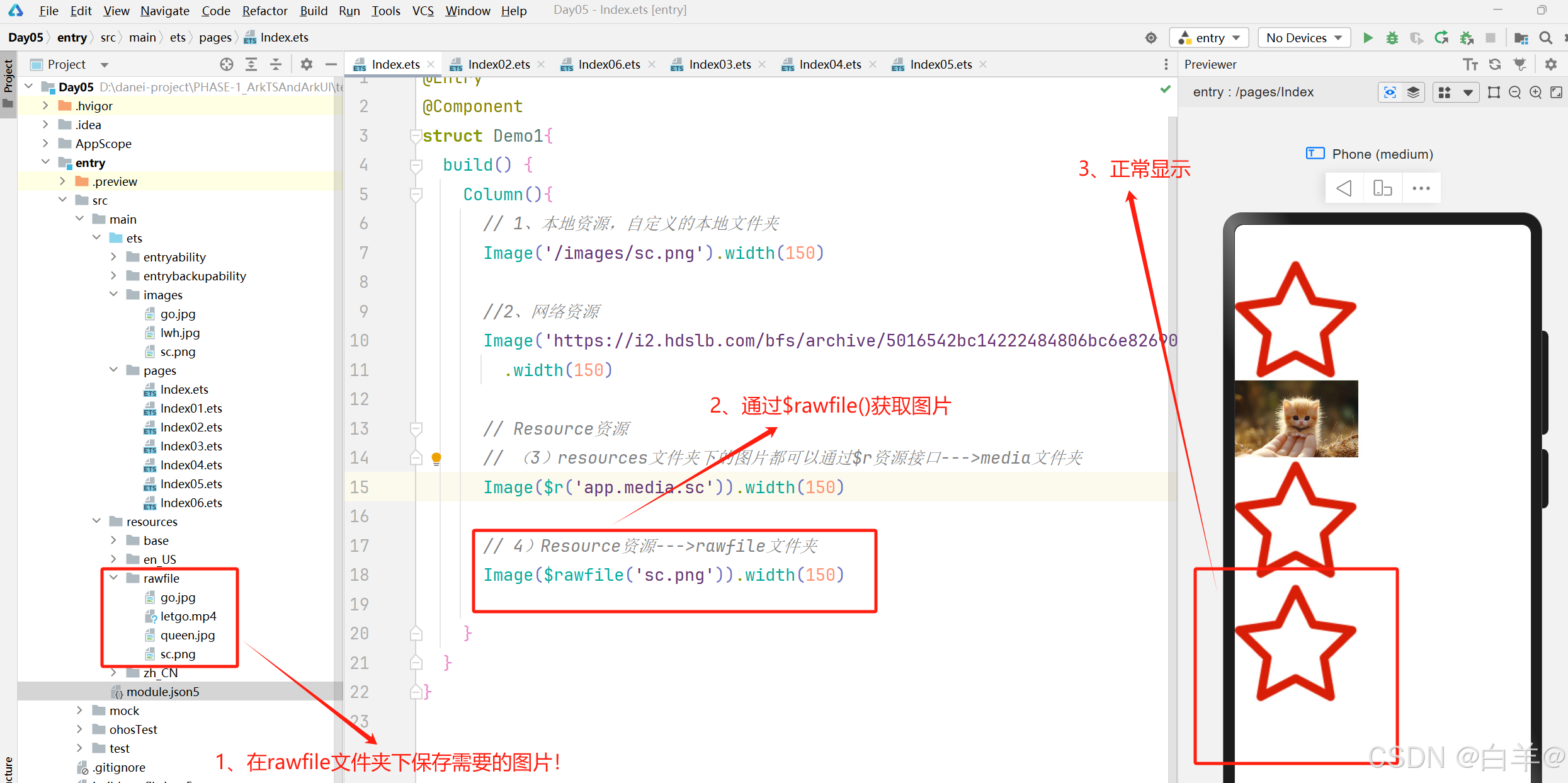The image size is (1568, 783).
Task: Fold the struct Demo1 block on line 3
Action: (x=416, y=136)
